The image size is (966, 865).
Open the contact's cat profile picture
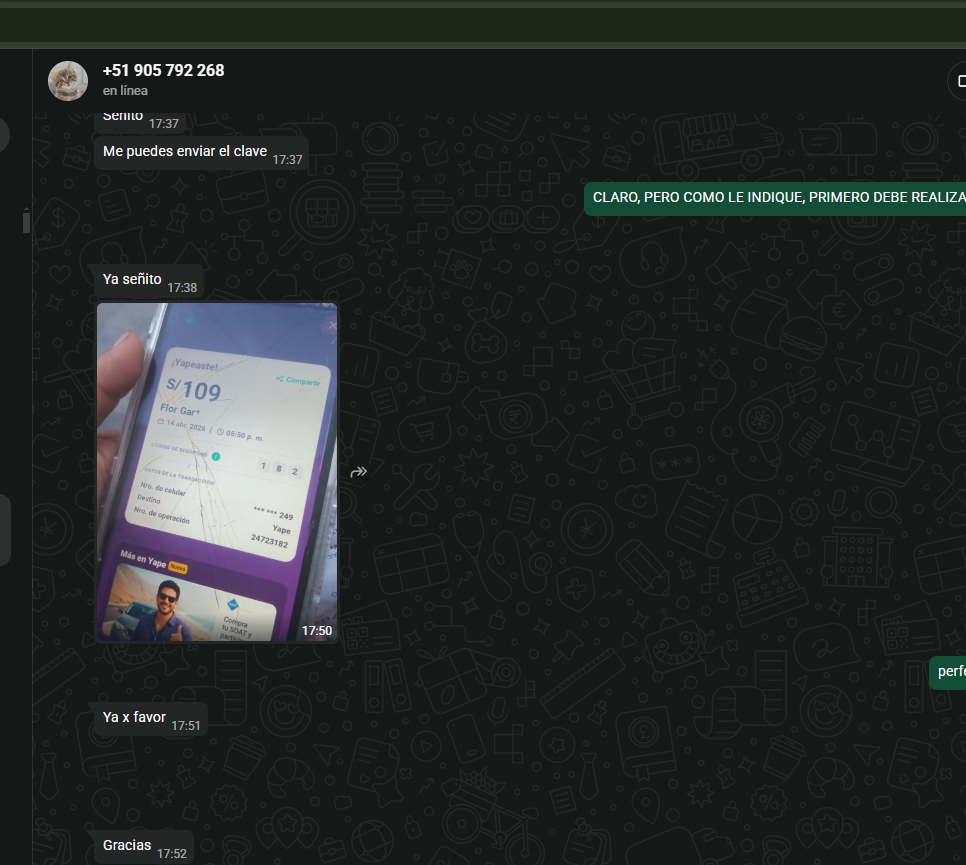pyautogui.click(x=68, y=81)
